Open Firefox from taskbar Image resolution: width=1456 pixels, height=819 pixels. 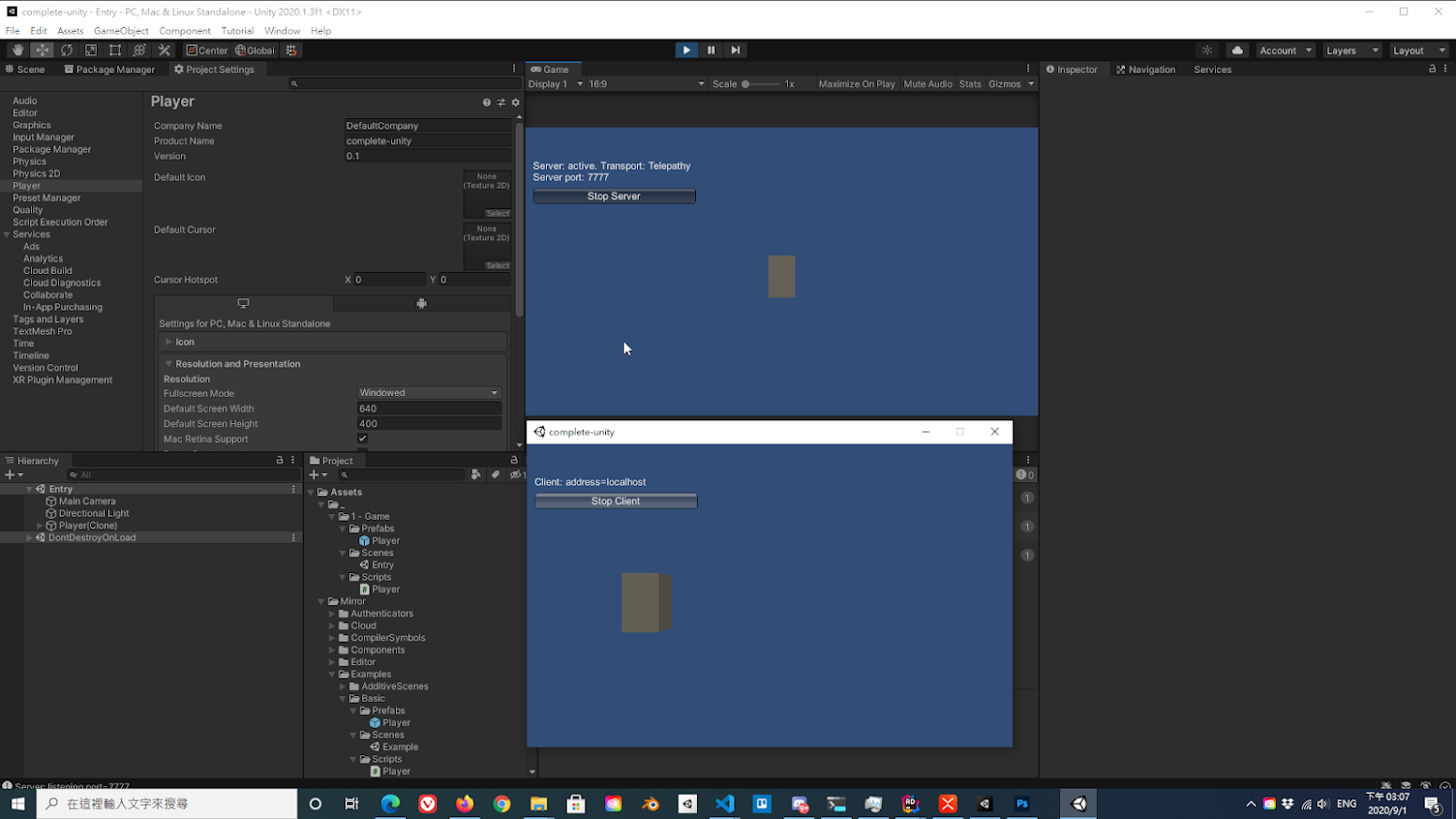tap(464, 804)
